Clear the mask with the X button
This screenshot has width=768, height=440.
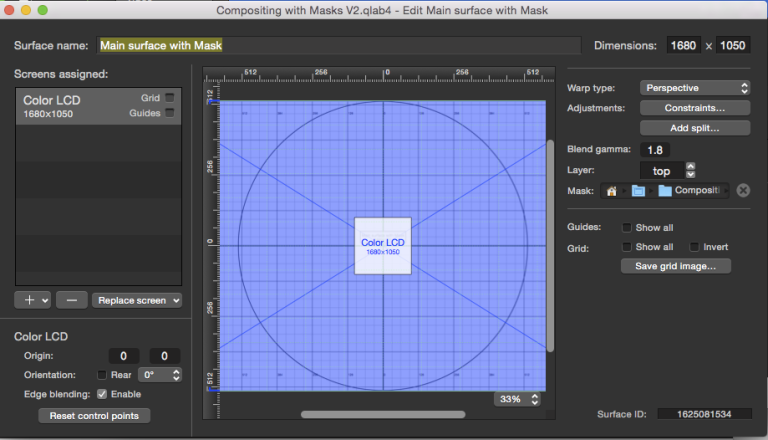[743, 191]
